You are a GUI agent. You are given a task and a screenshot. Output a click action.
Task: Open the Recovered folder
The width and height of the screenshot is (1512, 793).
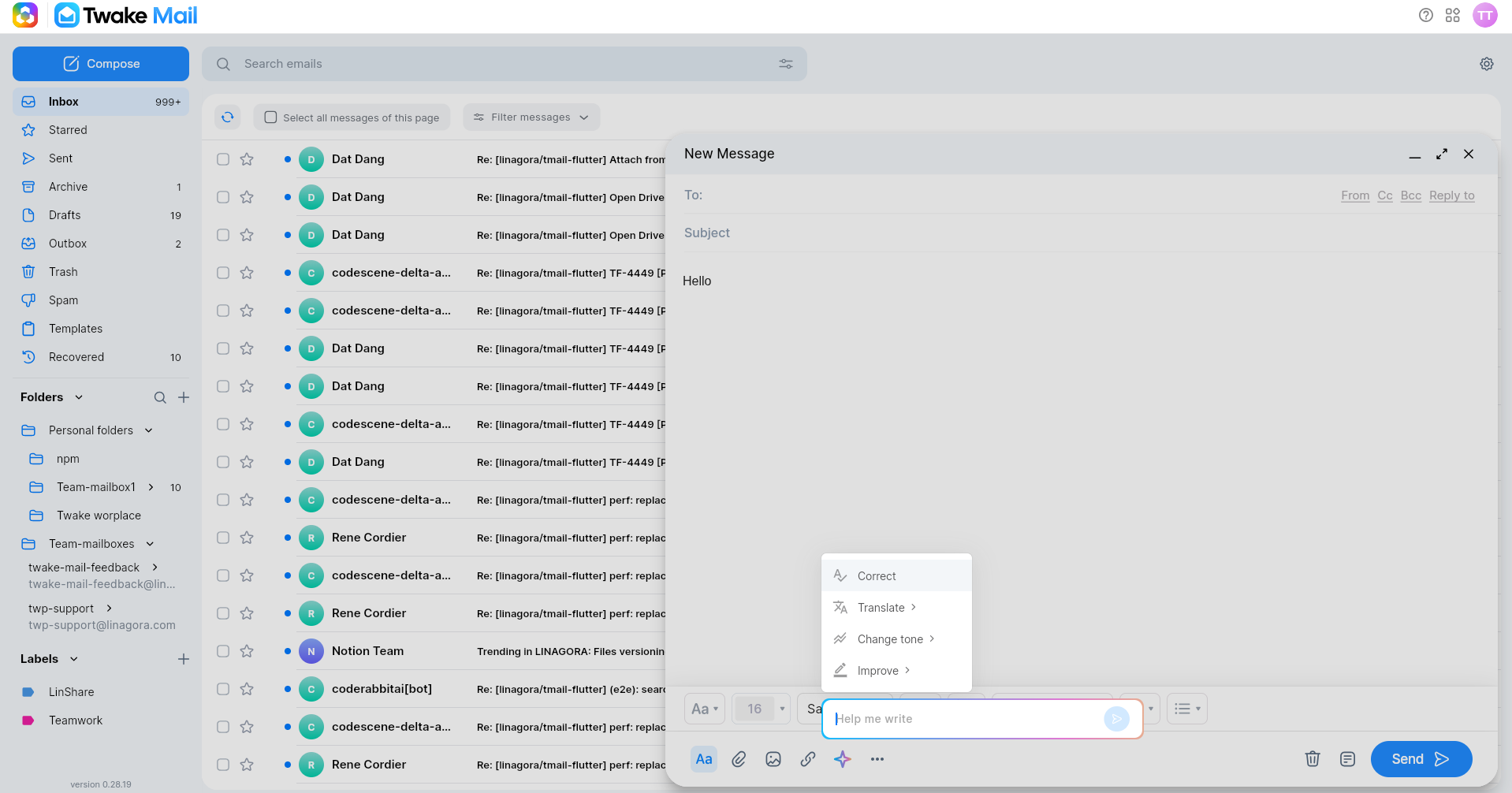point(101,357)
